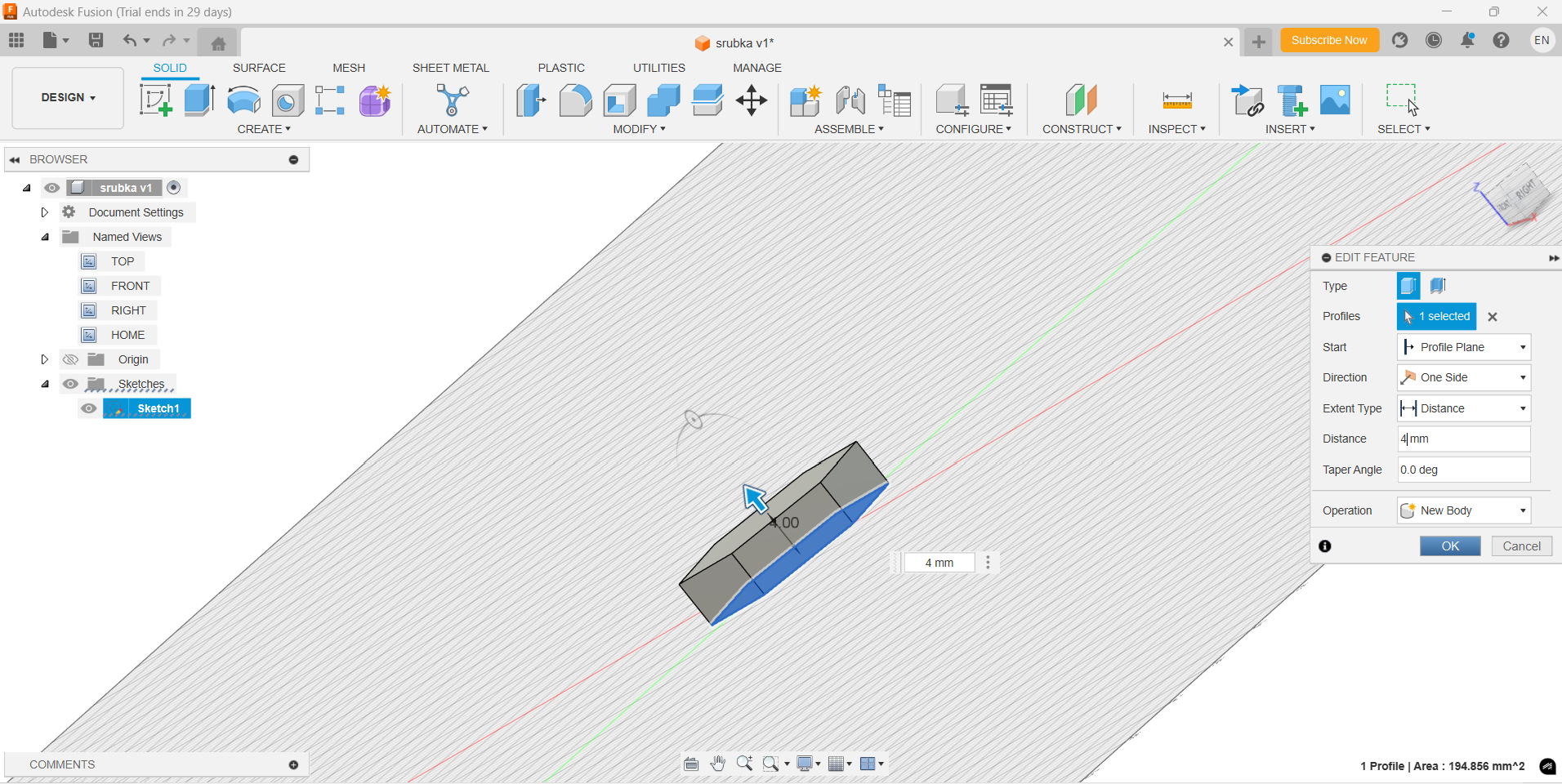Select the Rectangular Pattern tool
Viewport: 1562px width, 784px height.
pos(330,100)
